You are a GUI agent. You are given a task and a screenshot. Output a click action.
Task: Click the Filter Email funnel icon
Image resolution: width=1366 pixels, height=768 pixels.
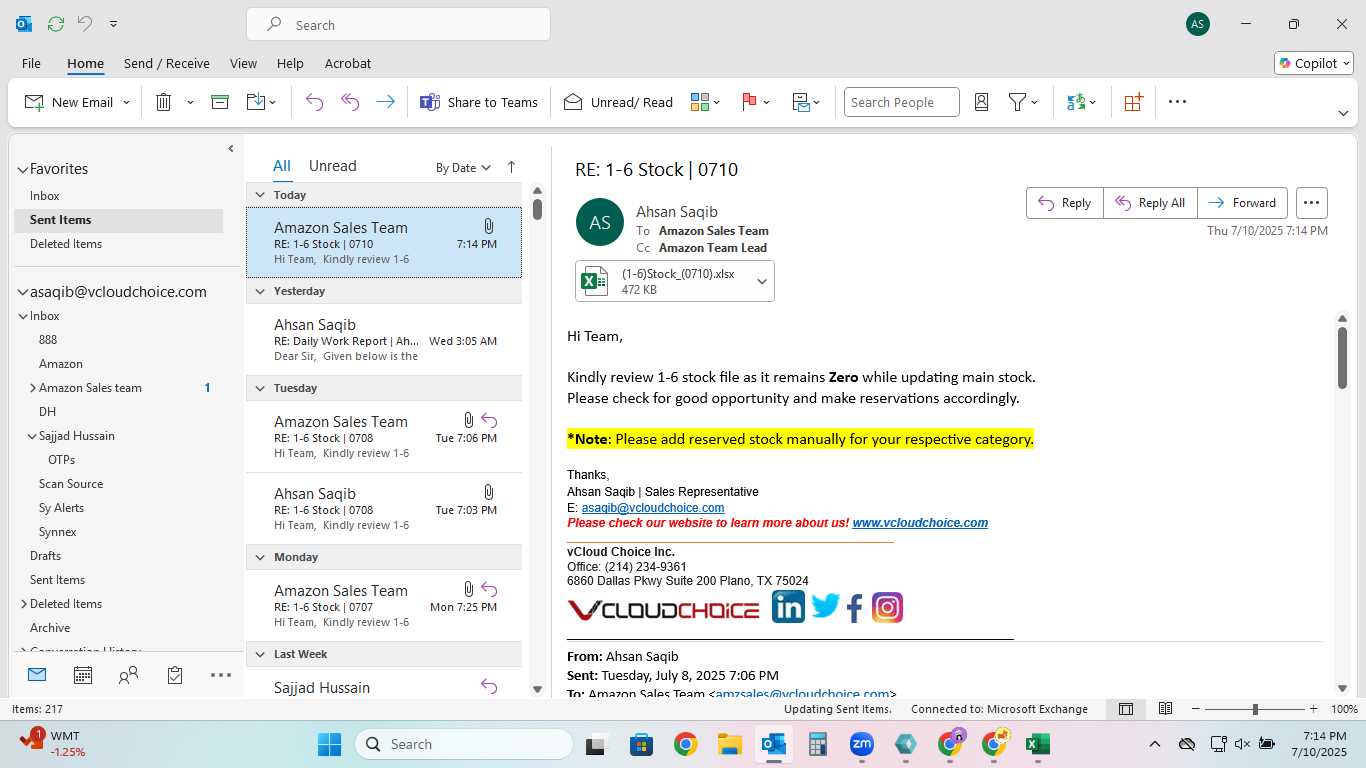[1017, 102]
